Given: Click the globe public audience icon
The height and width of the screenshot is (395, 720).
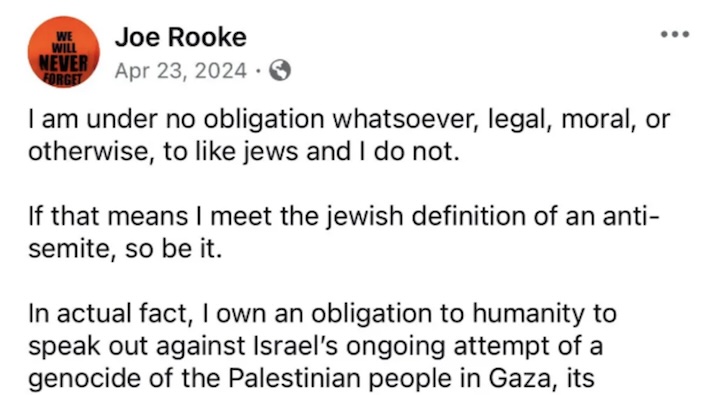Looking at the screenshot, I should coord(280,71).
